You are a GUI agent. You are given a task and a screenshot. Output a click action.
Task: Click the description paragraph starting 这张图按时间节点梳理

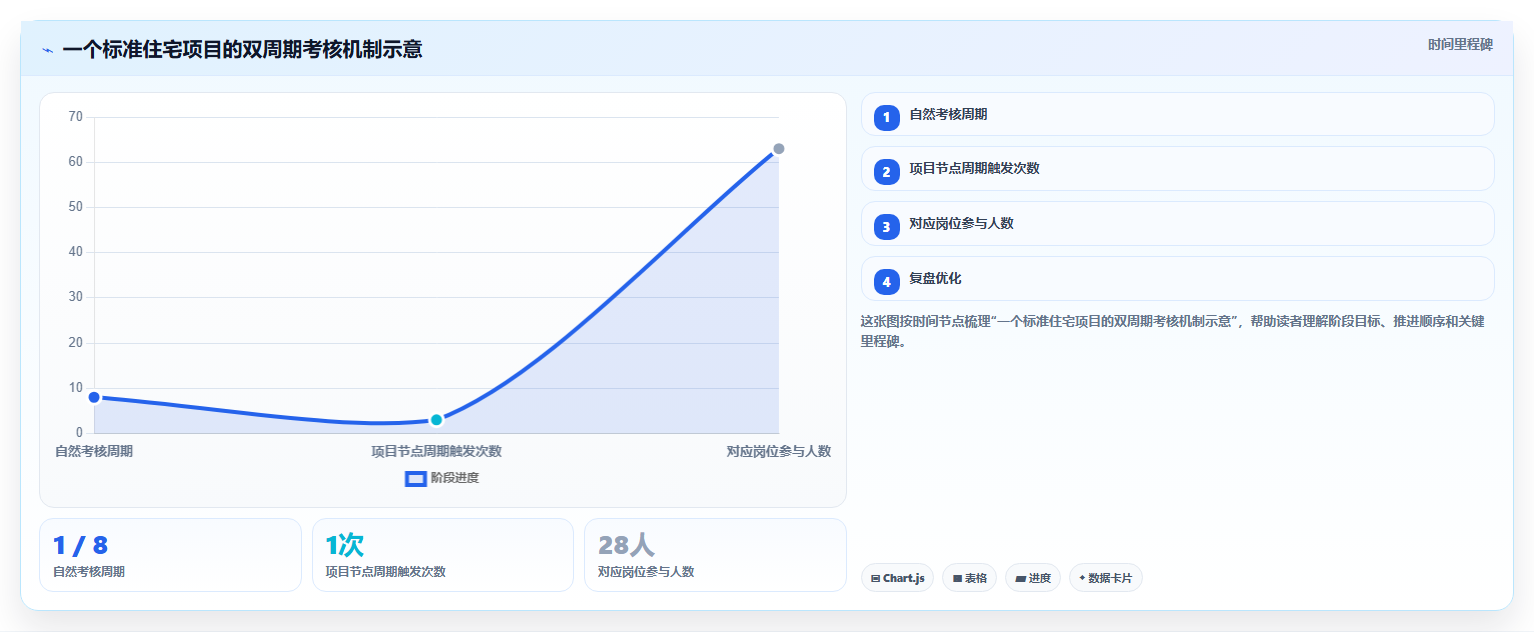click(x=1172, y=331)
